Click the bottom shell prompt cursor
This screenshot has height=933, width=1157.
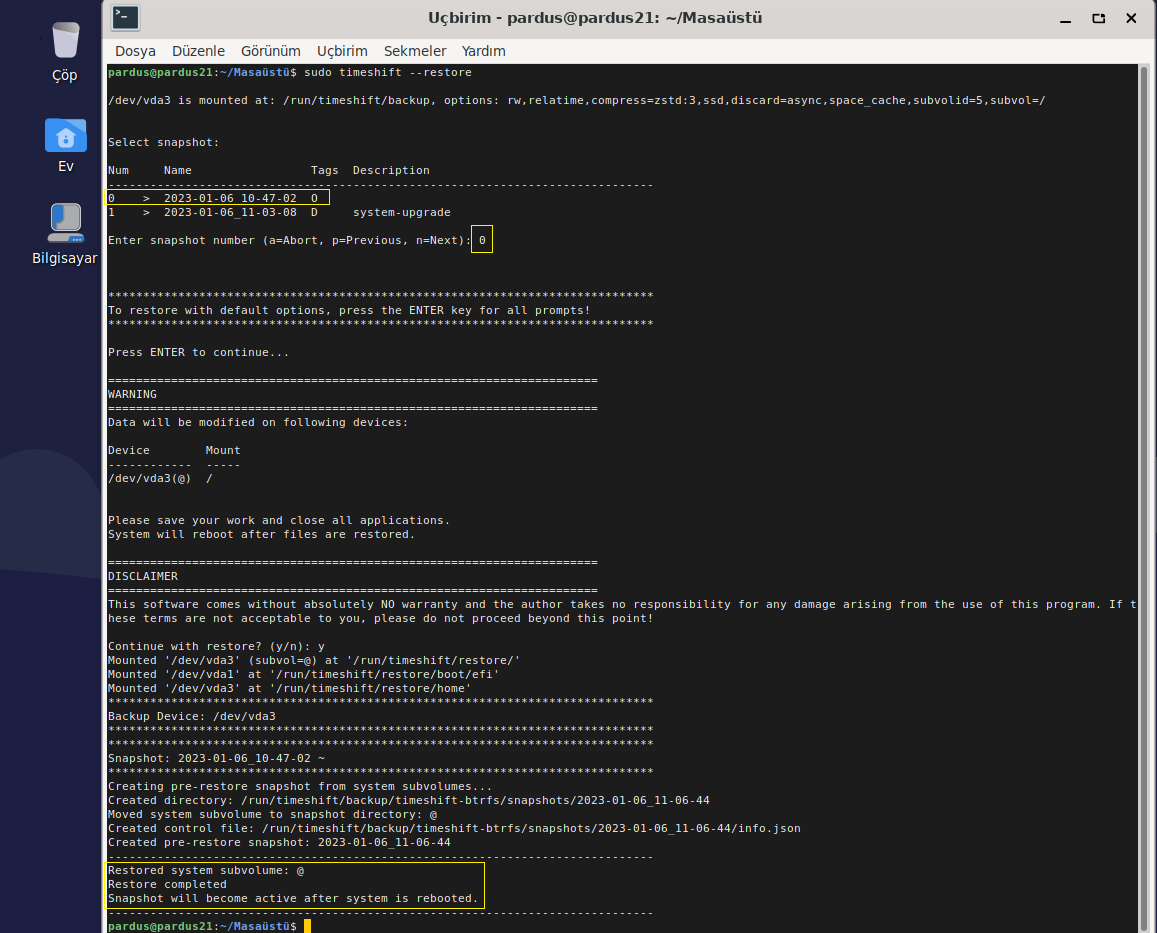coord(307,926)
